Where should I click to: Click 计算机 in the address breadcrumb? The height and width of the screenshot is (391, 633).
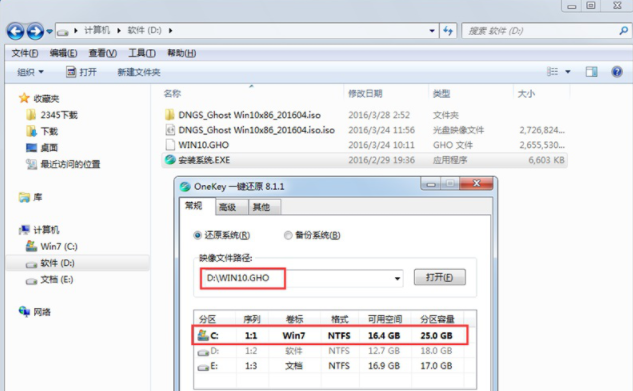pos(97,30)
